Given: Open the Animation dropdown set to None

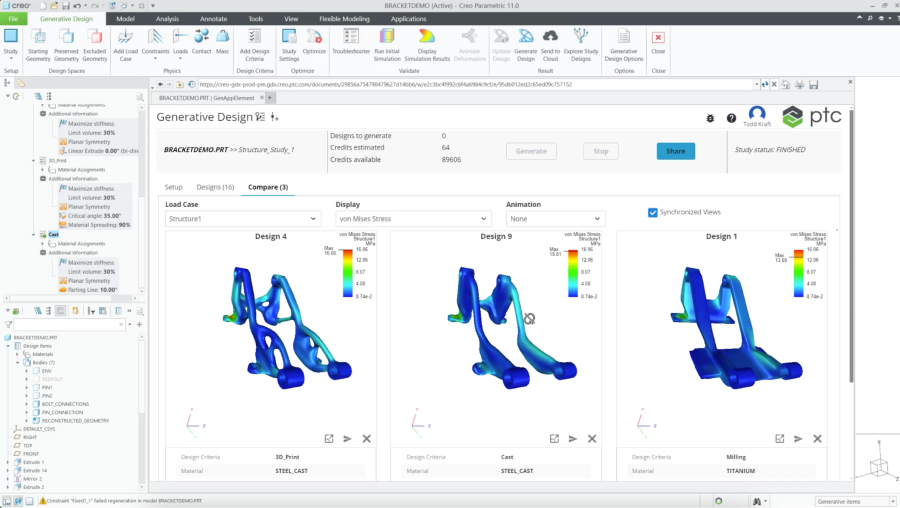Looking at the screenshot, I should click(x=555, y=218).
